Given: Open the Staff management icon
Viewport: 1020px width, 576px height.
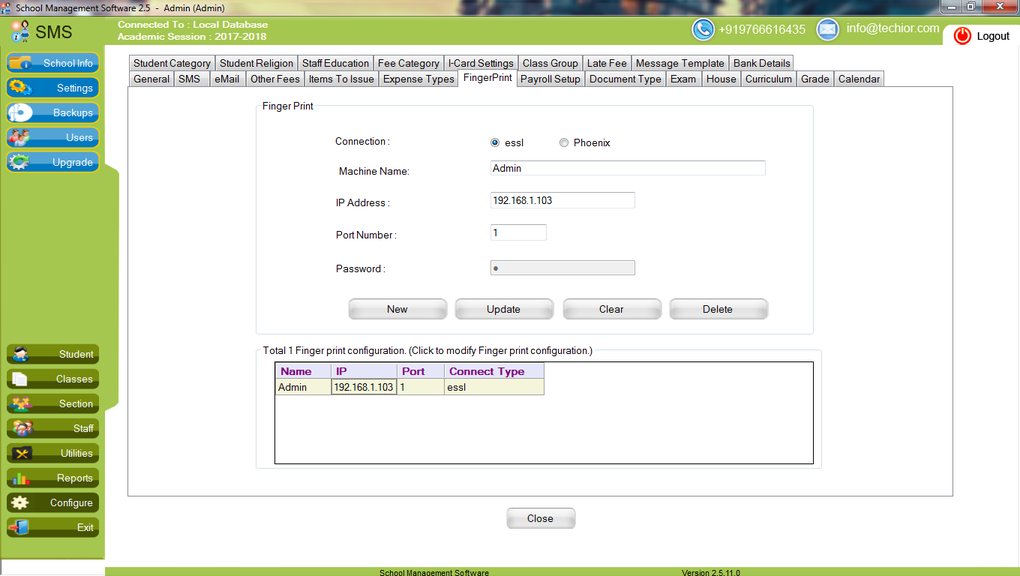Looking at the screenshot, I should [52, 428].
